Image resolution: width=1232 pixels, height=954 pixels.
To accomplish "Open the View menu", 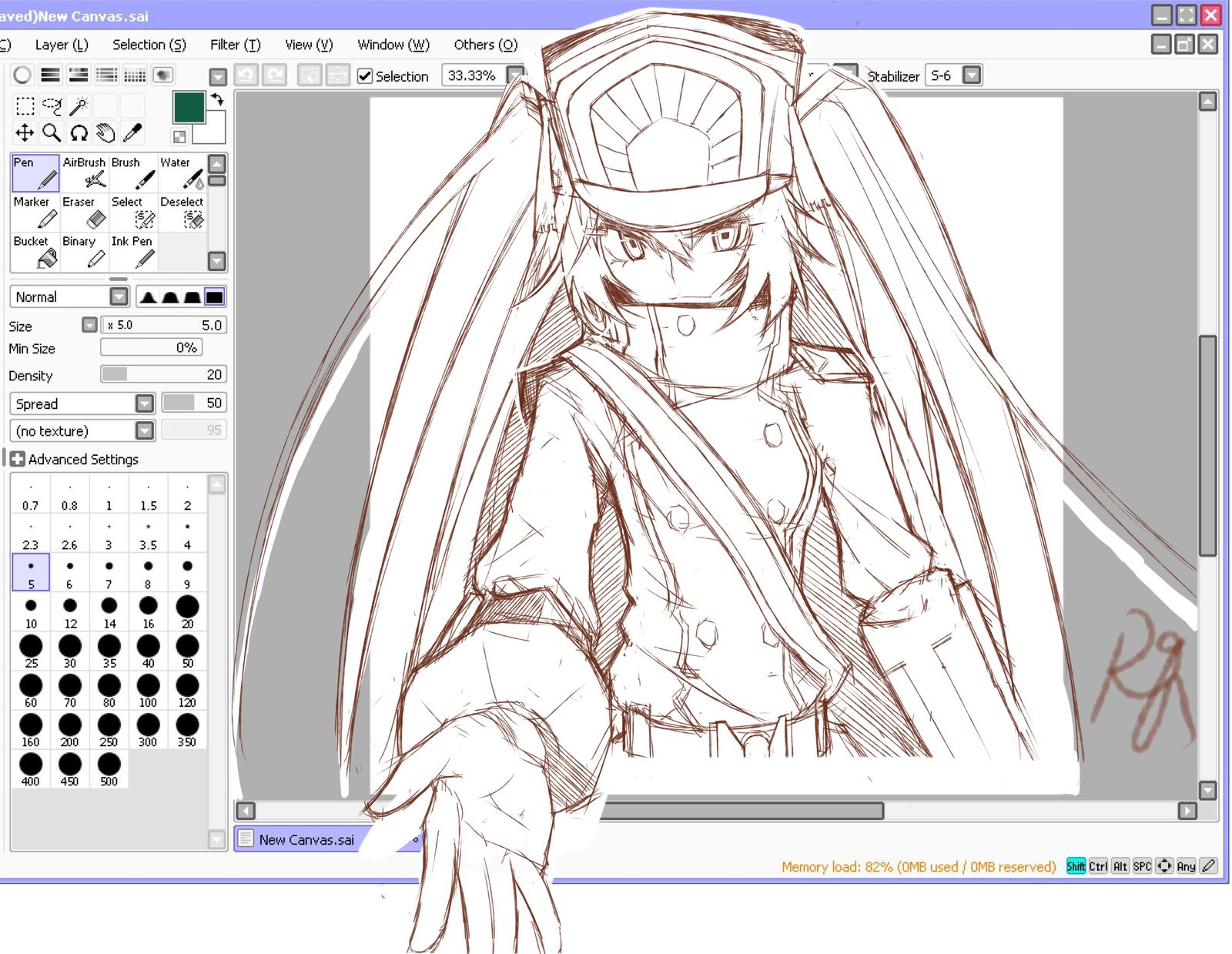I will [309, 45].
